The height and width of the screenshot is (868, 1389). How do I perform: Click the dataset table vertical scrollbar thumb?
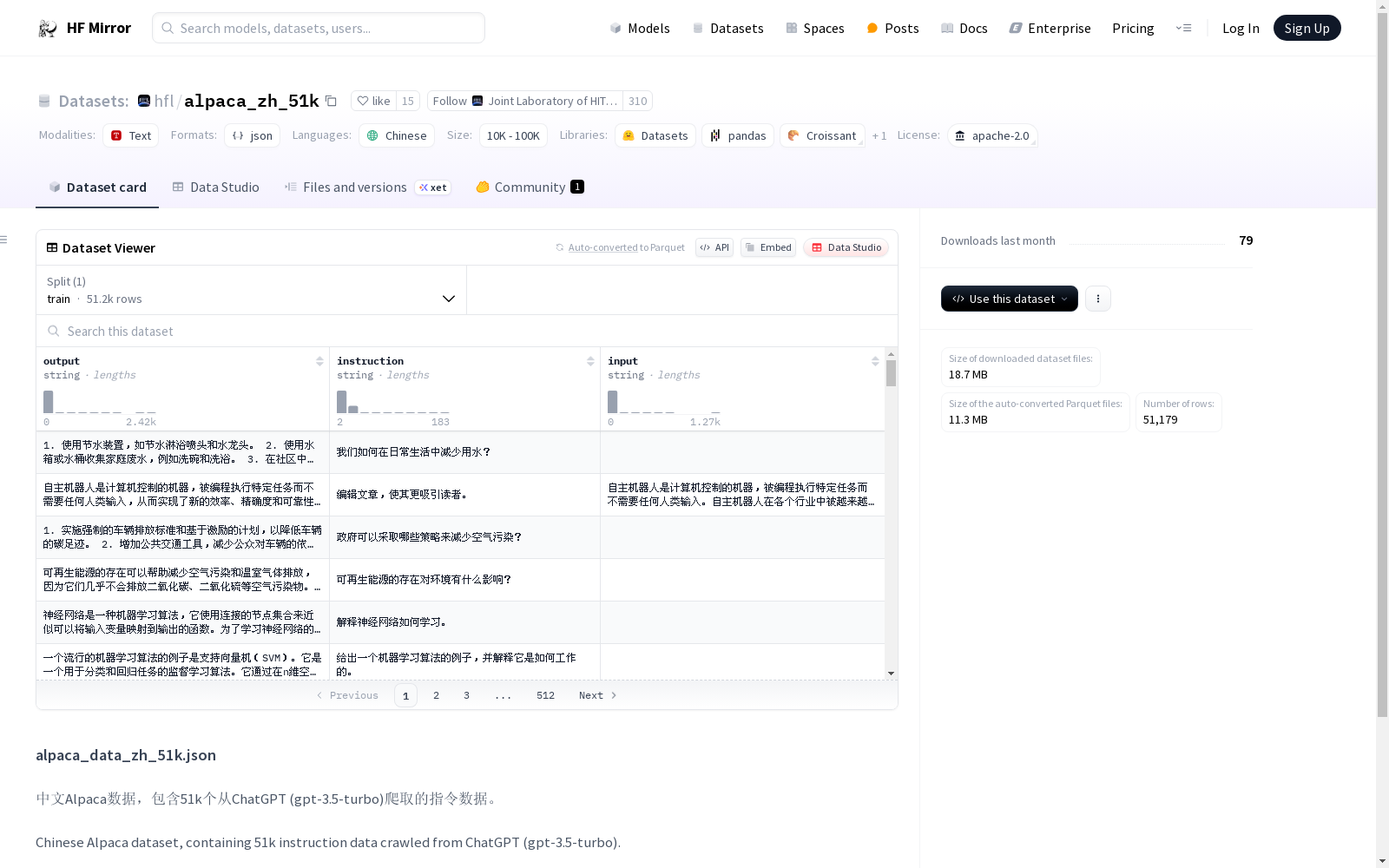point(891,373)
